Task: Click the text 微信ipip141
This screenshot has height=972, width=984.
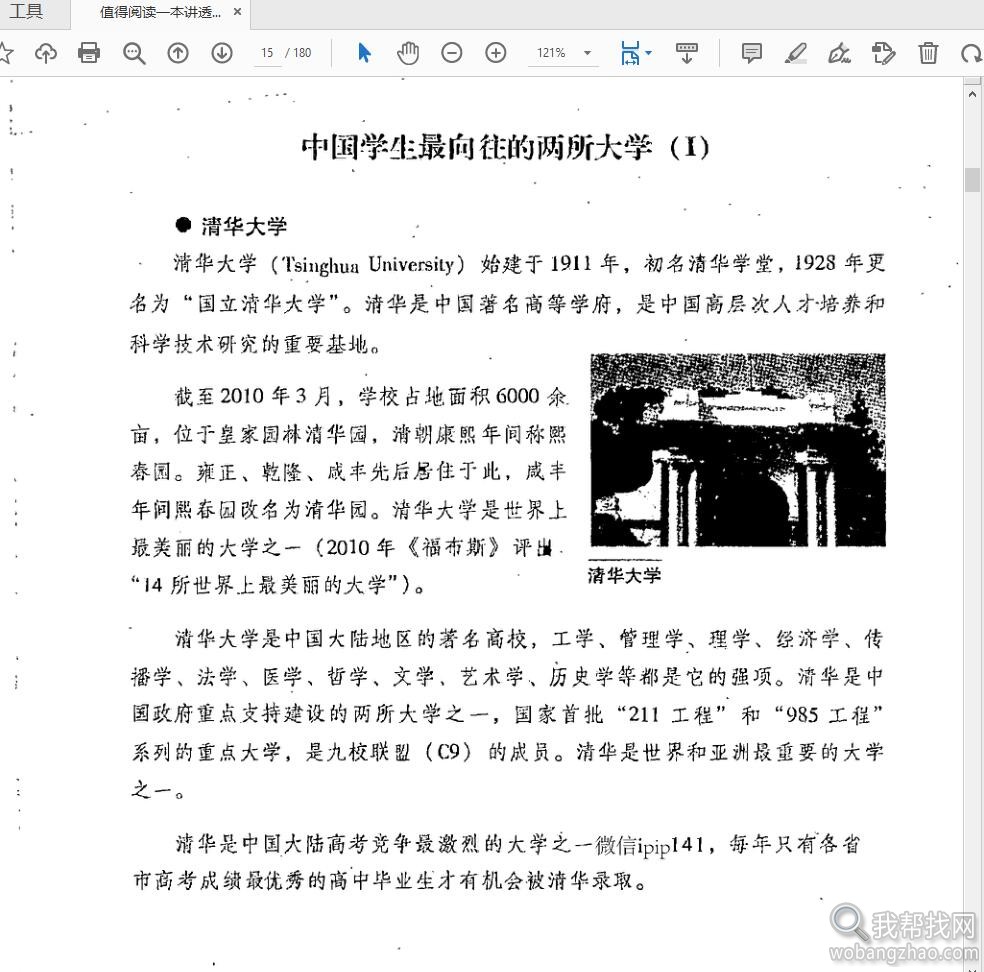Action: (x=650, y=846)
